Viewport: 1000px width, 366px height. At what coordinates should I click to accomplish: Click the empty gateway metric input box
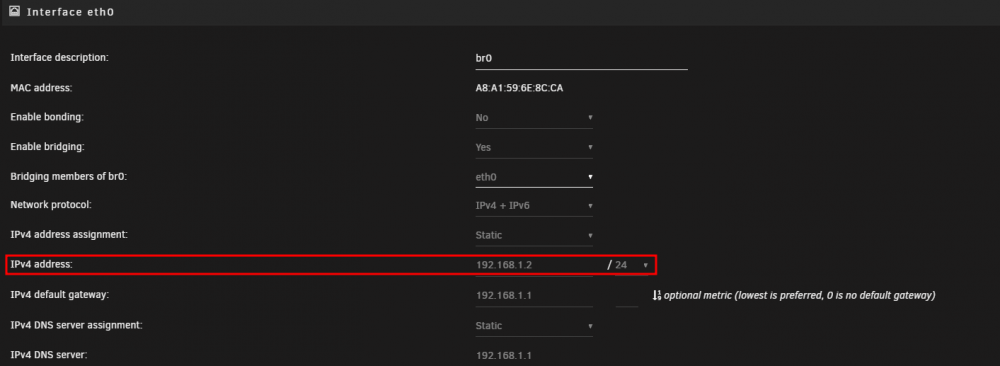click(627, 296)
